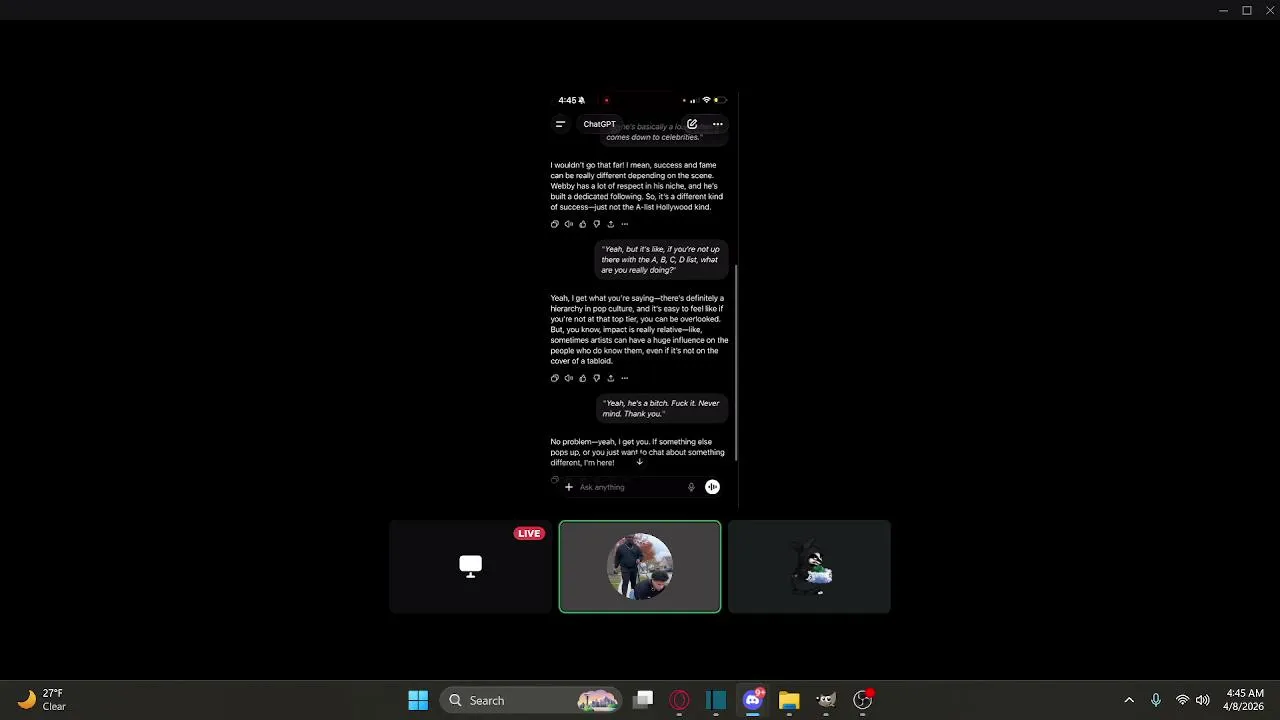
Task: Select the rightmost participant tile
Action: coord(809,567)
